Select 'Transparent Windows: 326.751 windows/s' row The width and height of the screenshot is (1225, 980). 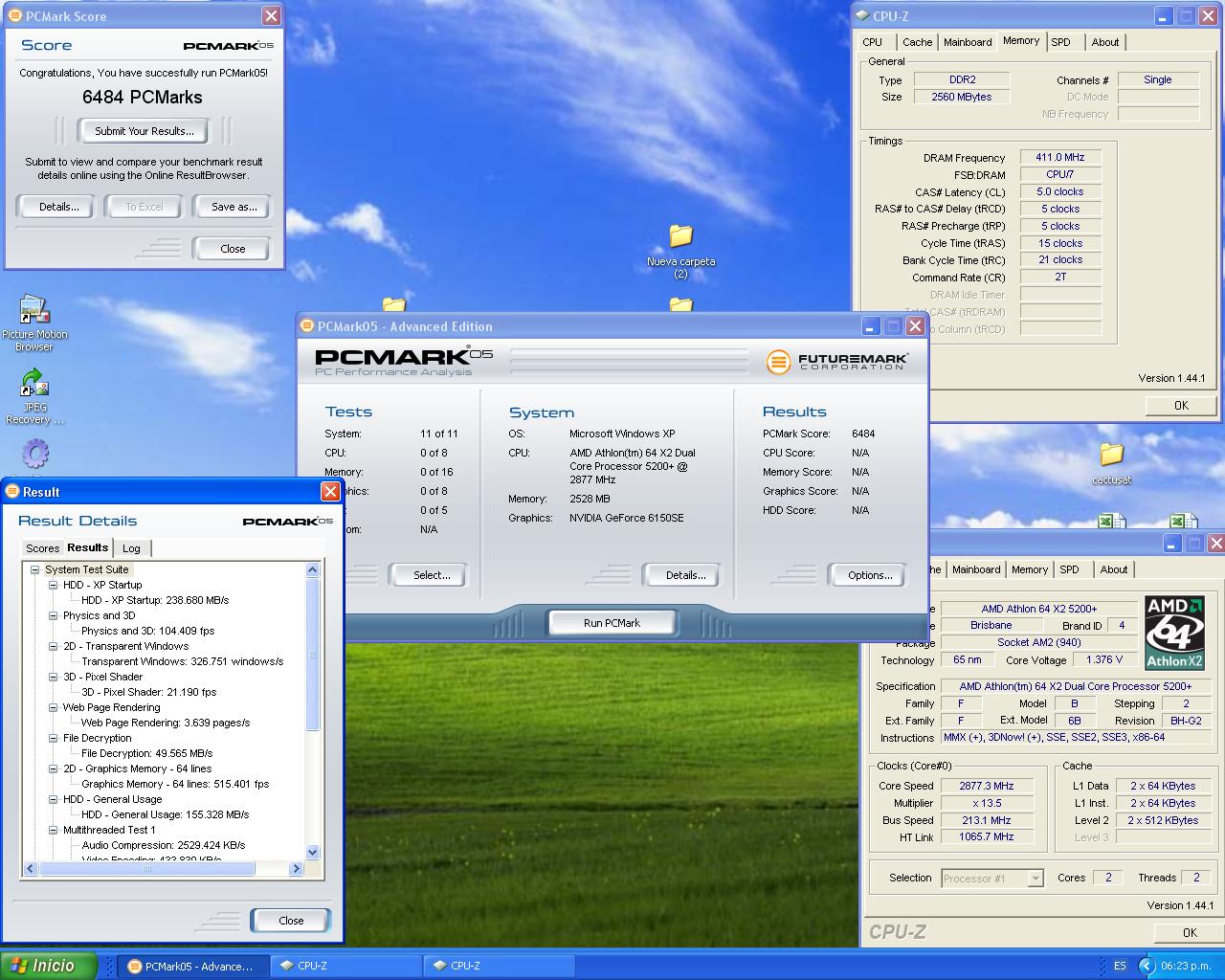pyautogui.click(x=182, y=661)
